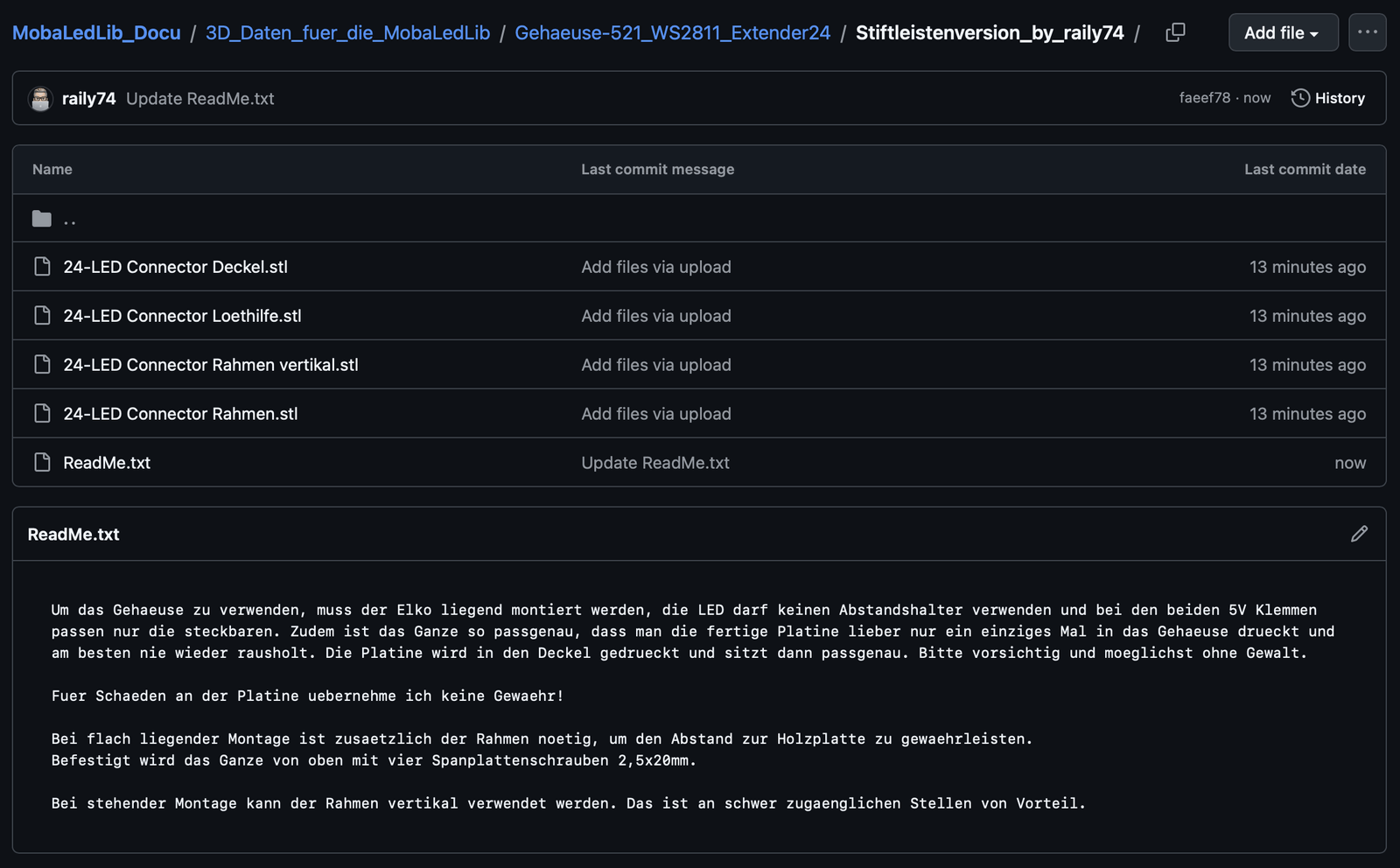Open 24-LED Connector Rahmen vertikal.stl
The image size is (1400, 868).
click(x=211, y=365)
